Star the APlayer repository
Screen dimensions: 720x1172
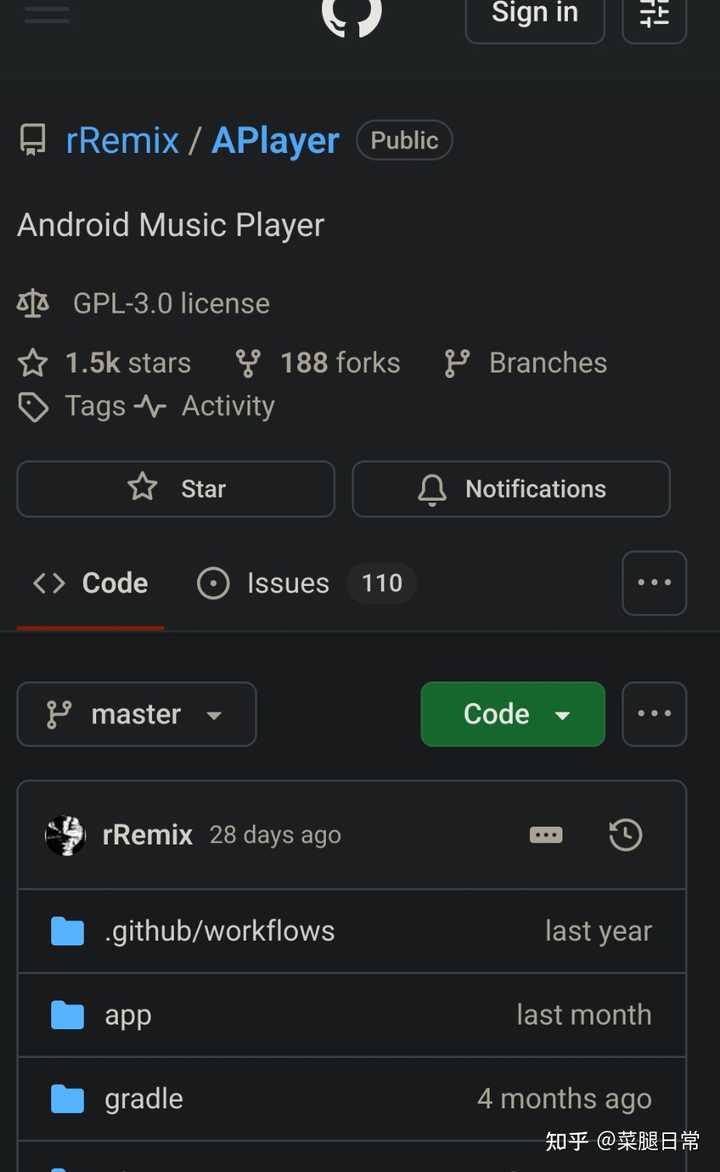coord(176,489)
